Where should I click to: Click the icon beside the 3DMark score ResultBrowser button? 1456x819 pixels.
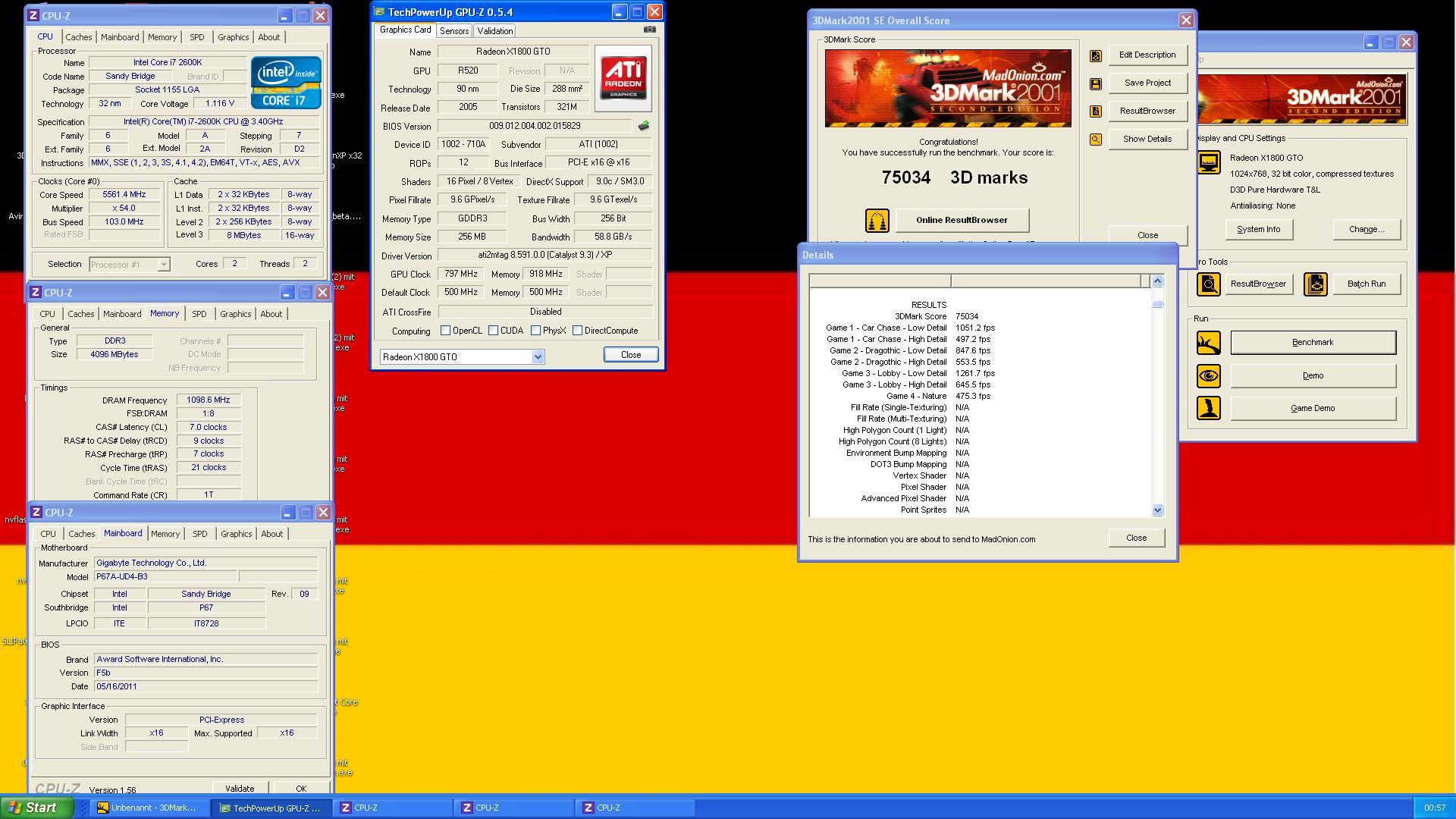click(x=1095, y=111)
